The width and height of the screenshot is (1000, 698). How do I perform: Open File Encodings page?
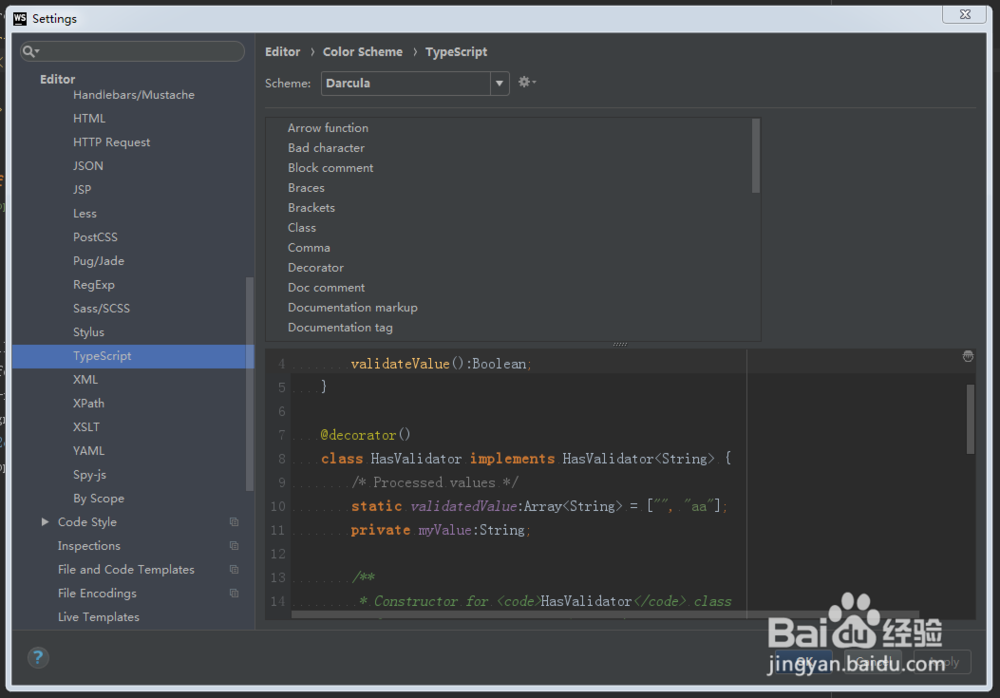click(98, 593)
